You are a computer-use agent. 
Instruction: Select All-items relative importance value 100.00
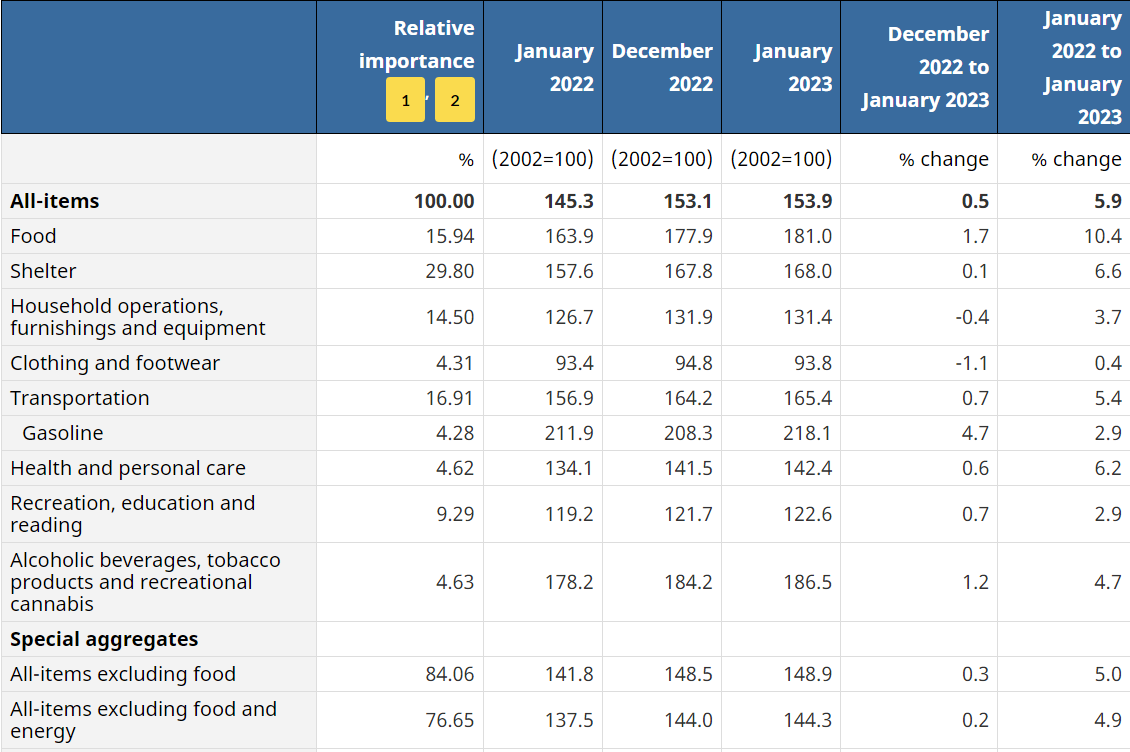tap(444, 201)
